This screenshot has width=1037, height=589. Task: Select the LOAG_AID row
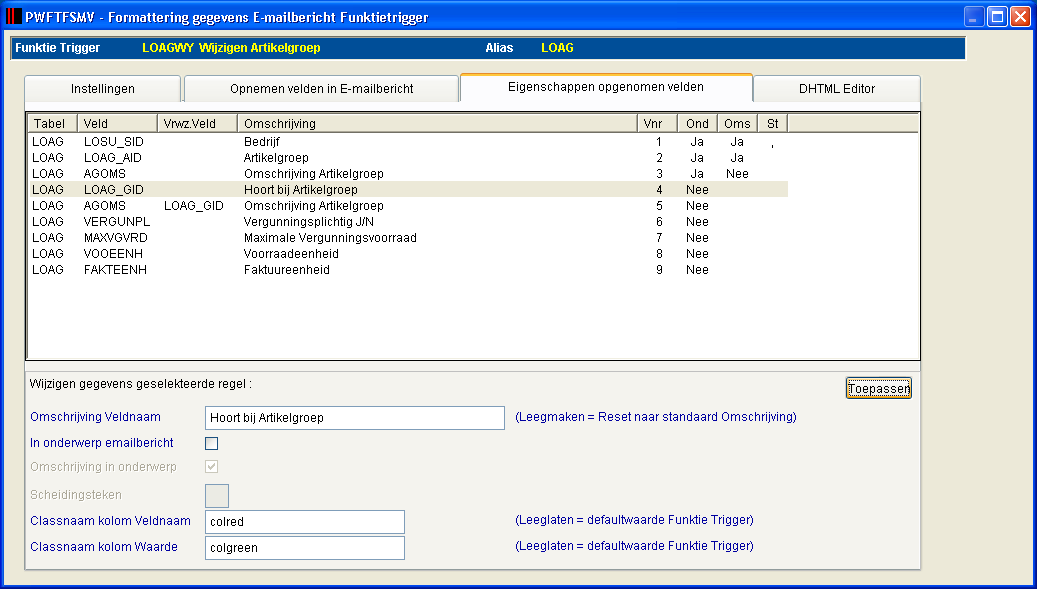tap(408, 158)
